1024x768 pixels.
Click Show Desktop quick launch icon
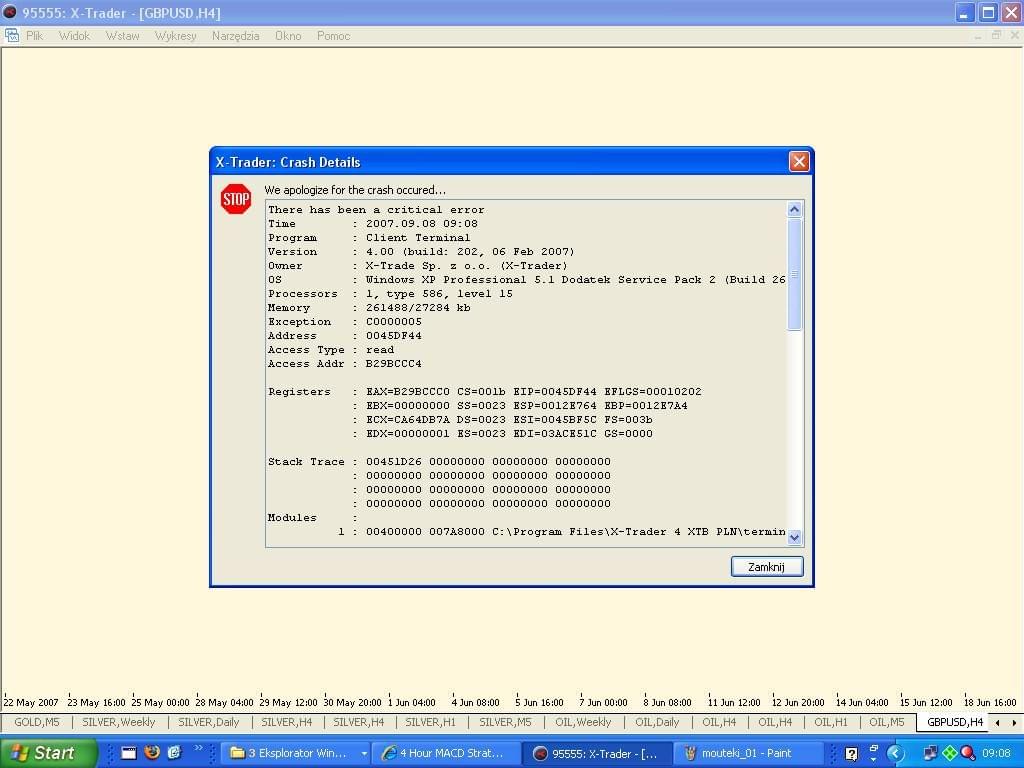129,753
